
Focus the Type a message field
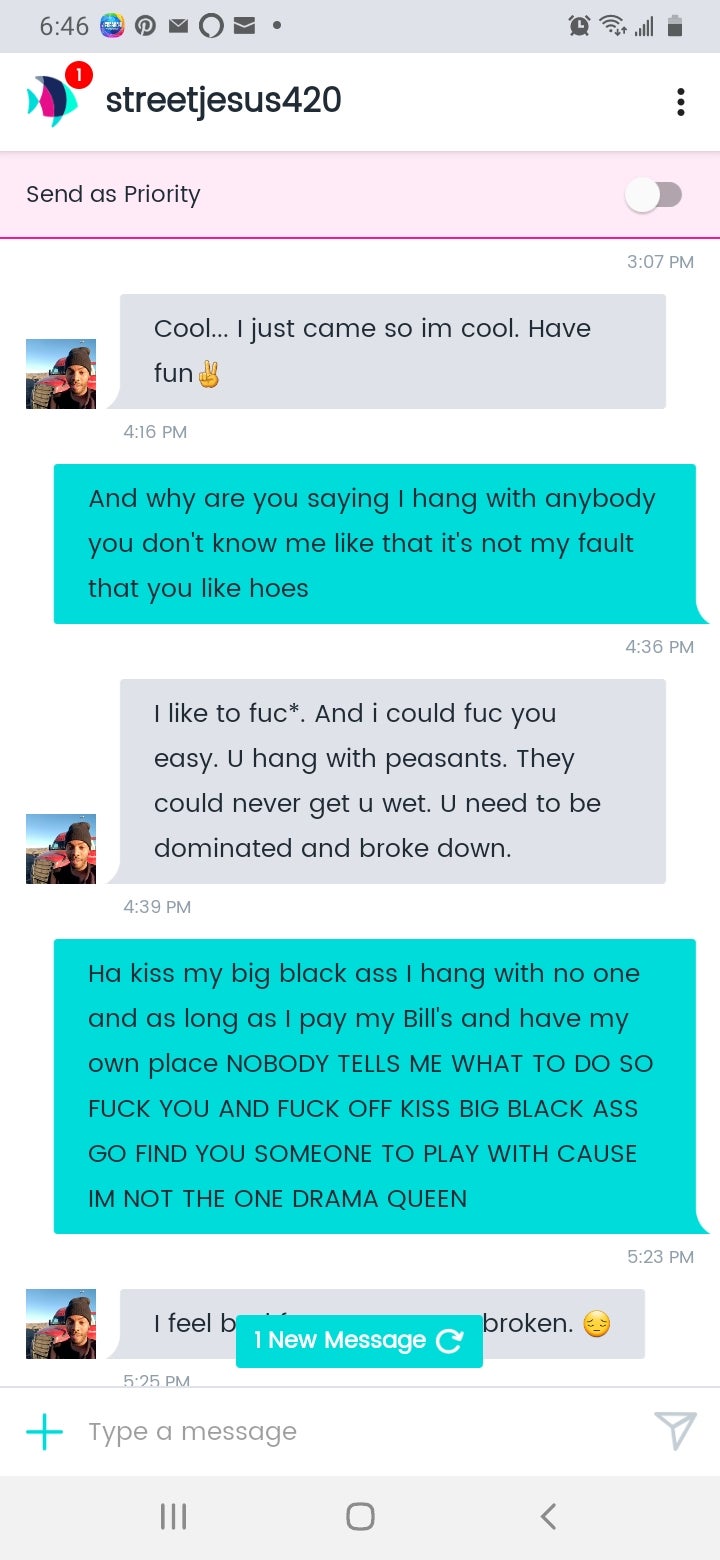(x=360, y=1431)
